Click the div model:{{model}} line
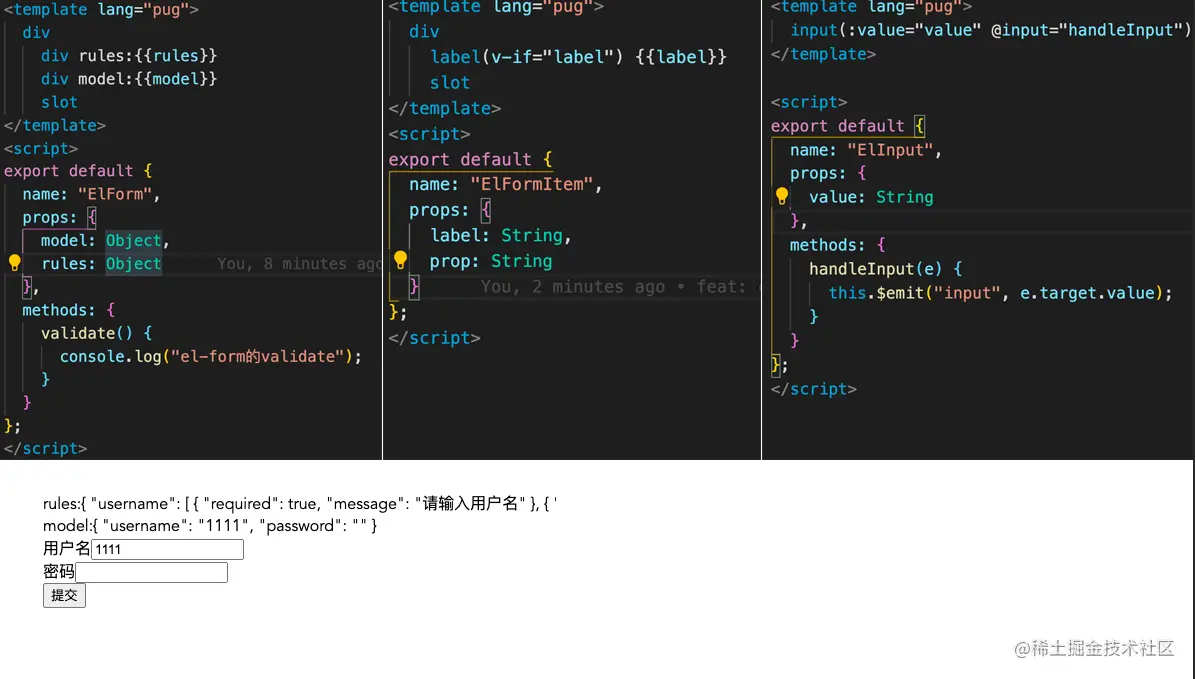Screen dimensions: 1195x679 tap(129, 79)
